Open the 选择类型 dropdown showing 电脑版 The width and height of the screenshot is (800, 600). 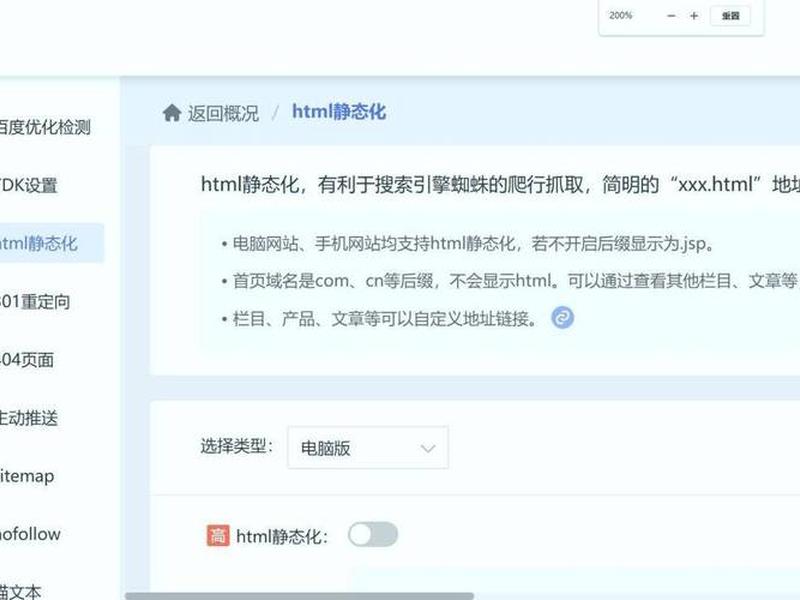(x=368, y=447)
